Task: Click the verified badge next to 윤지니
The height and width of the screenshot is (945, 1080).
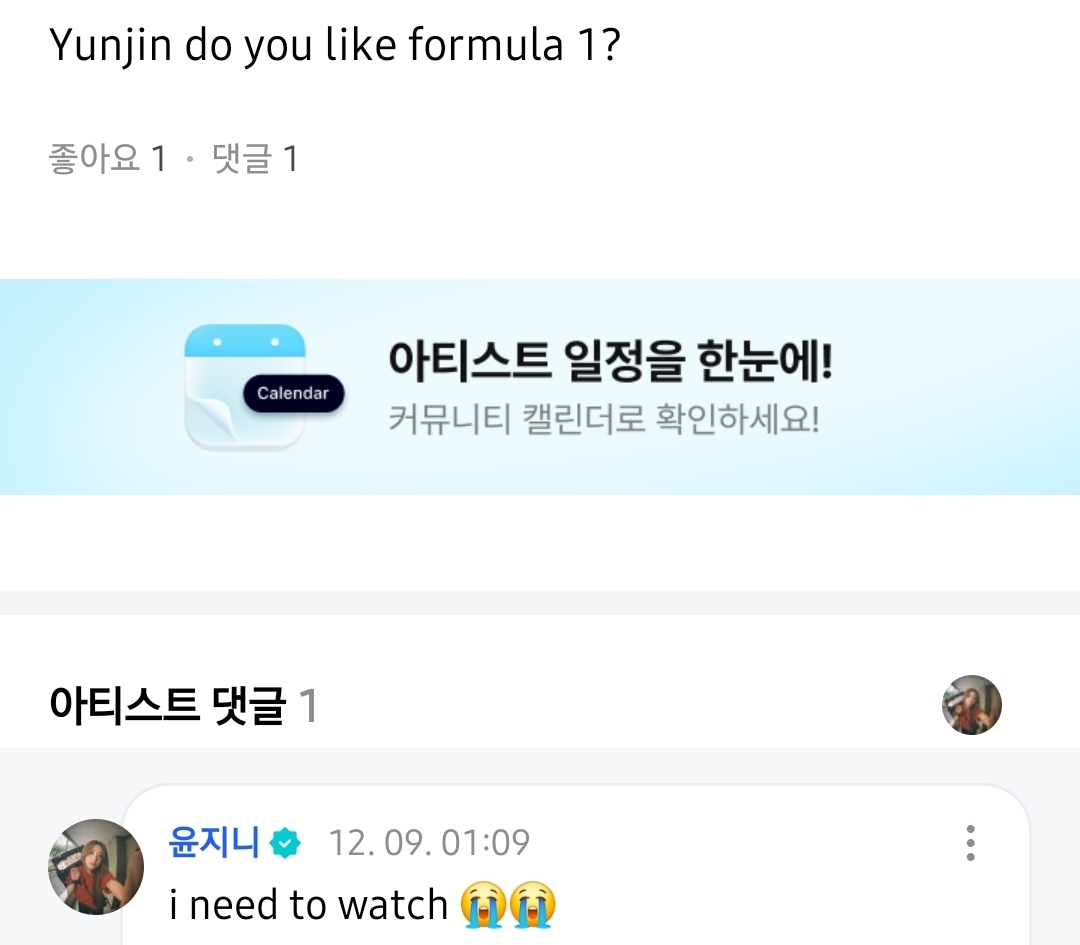Action: 285,843
